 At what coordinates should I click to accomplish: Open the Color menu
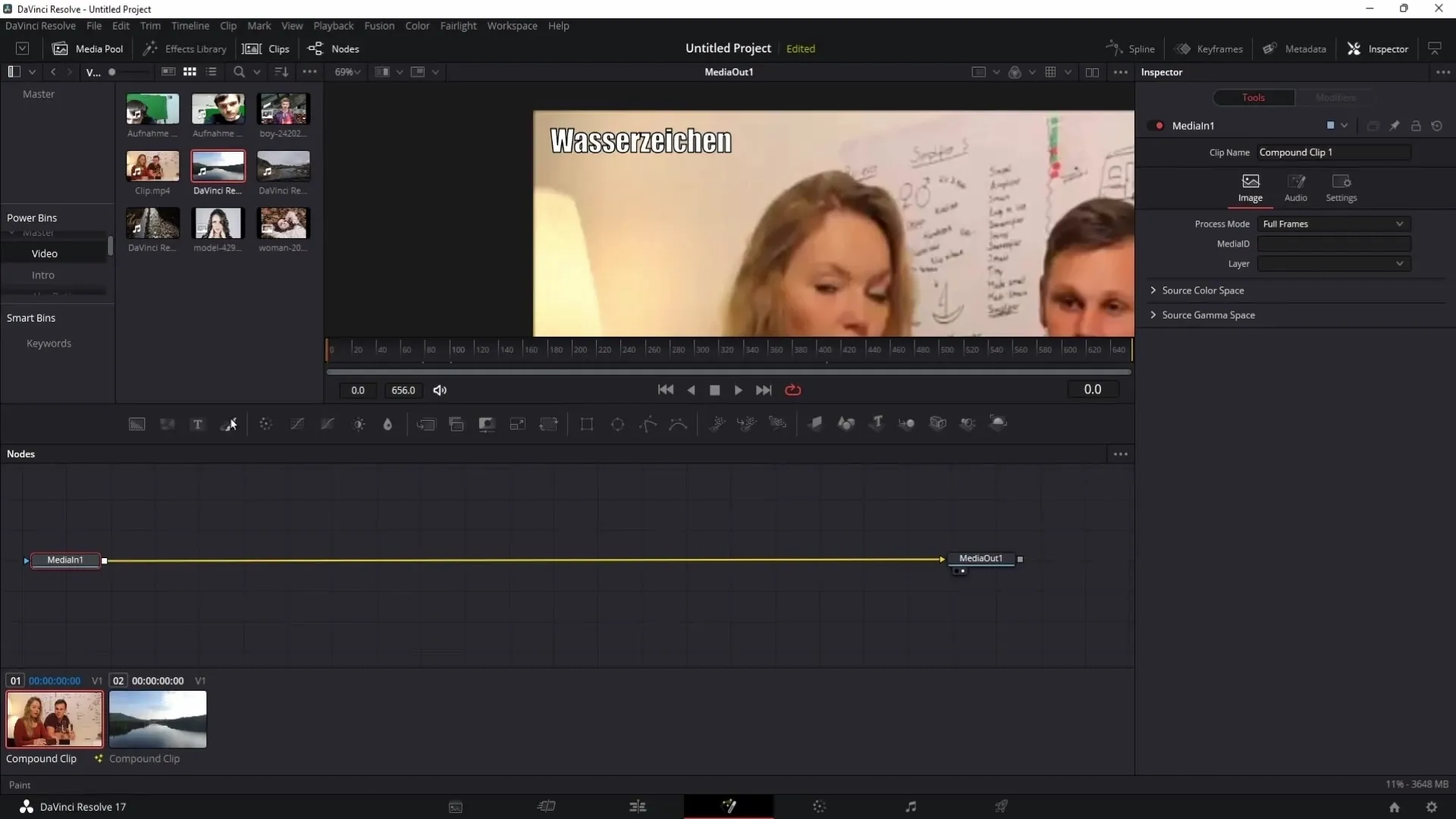pyautogui.click(x=417, y=25)
